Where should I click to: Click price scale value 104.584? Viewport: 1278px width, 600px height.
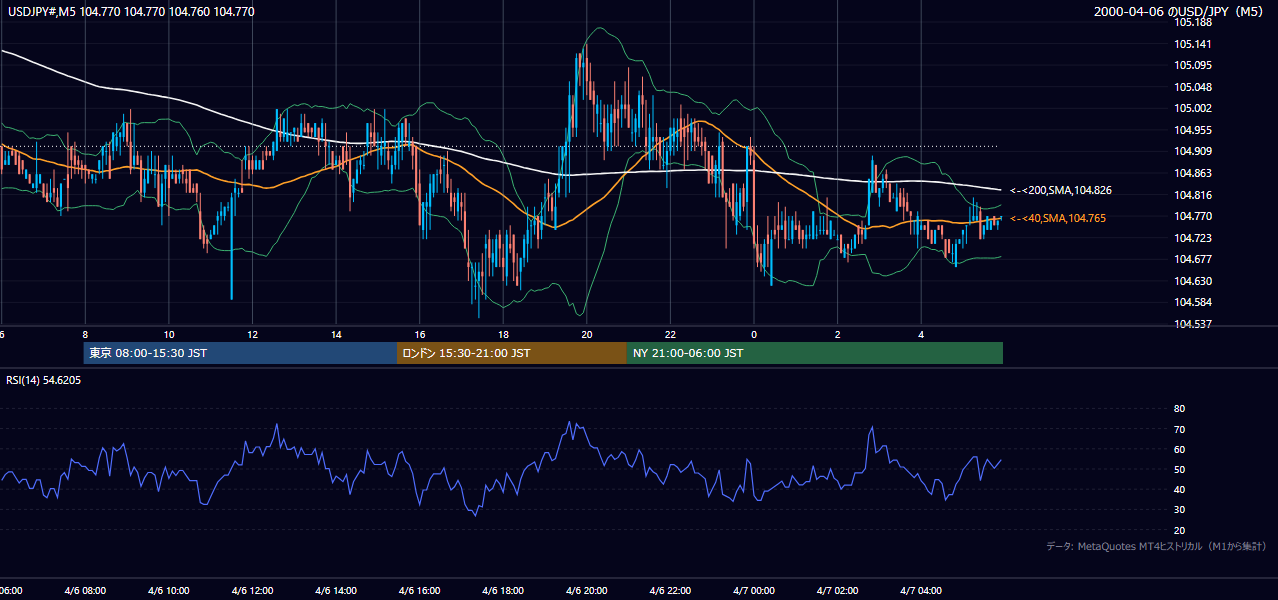point(1192,303)
